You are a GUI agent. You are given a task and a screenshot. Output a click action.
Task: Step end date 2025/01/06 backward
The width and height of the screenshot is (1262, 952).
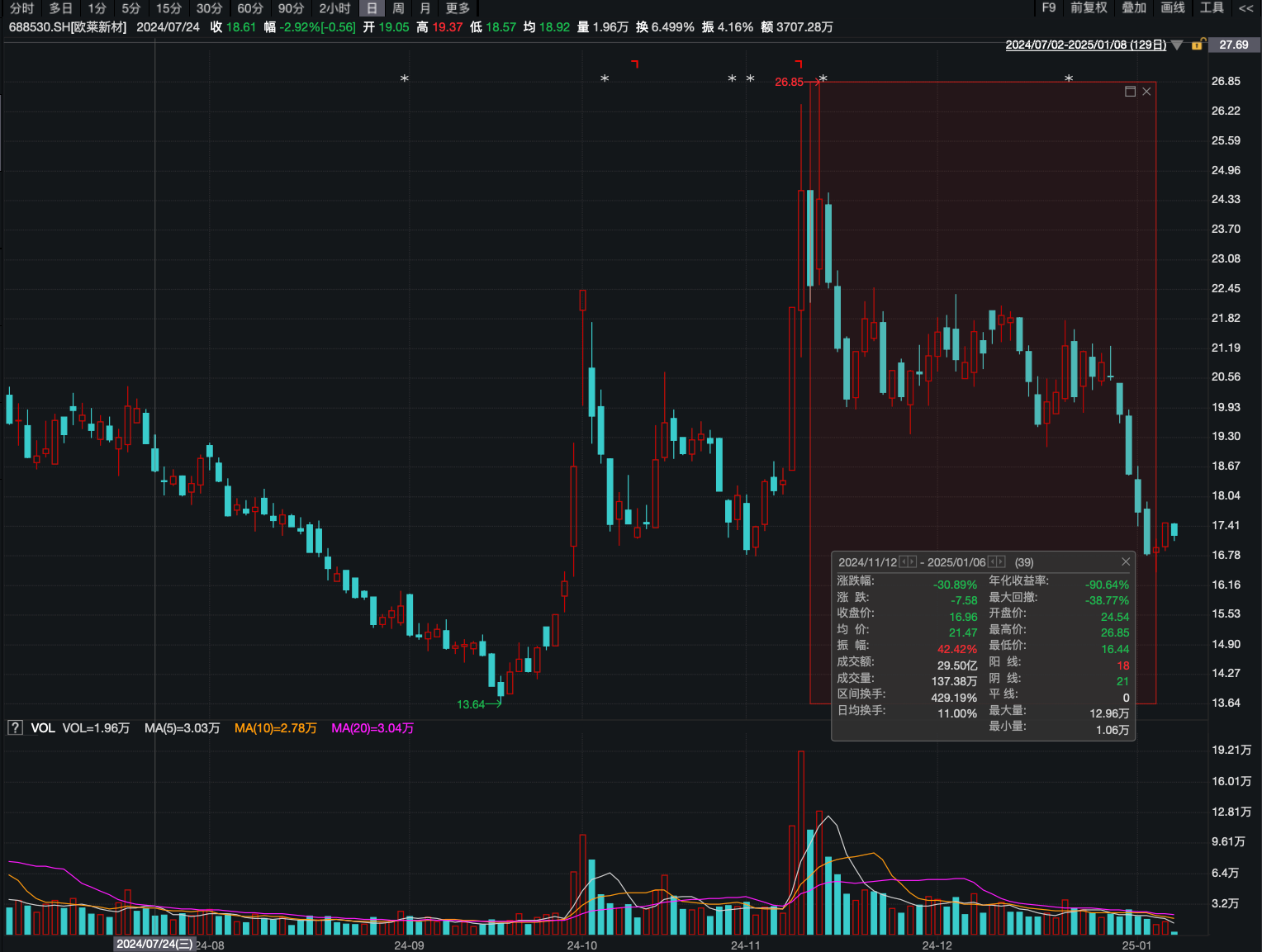992,561
